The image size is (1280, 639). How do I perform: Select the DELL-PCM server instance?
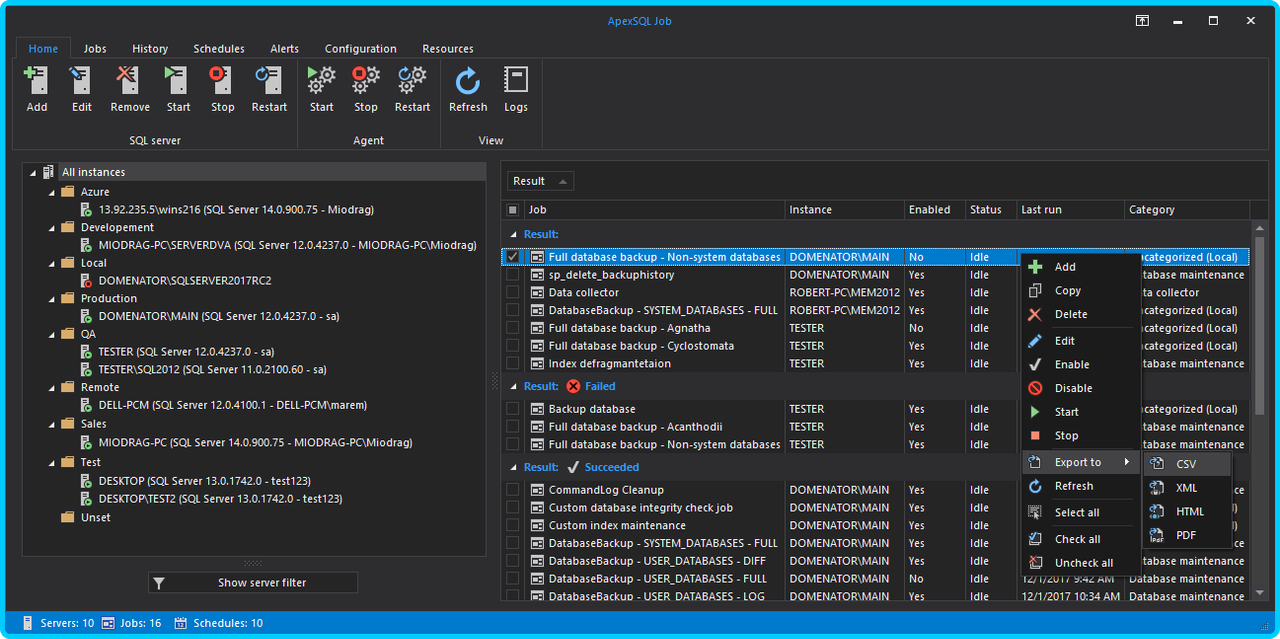pos(232,406)
